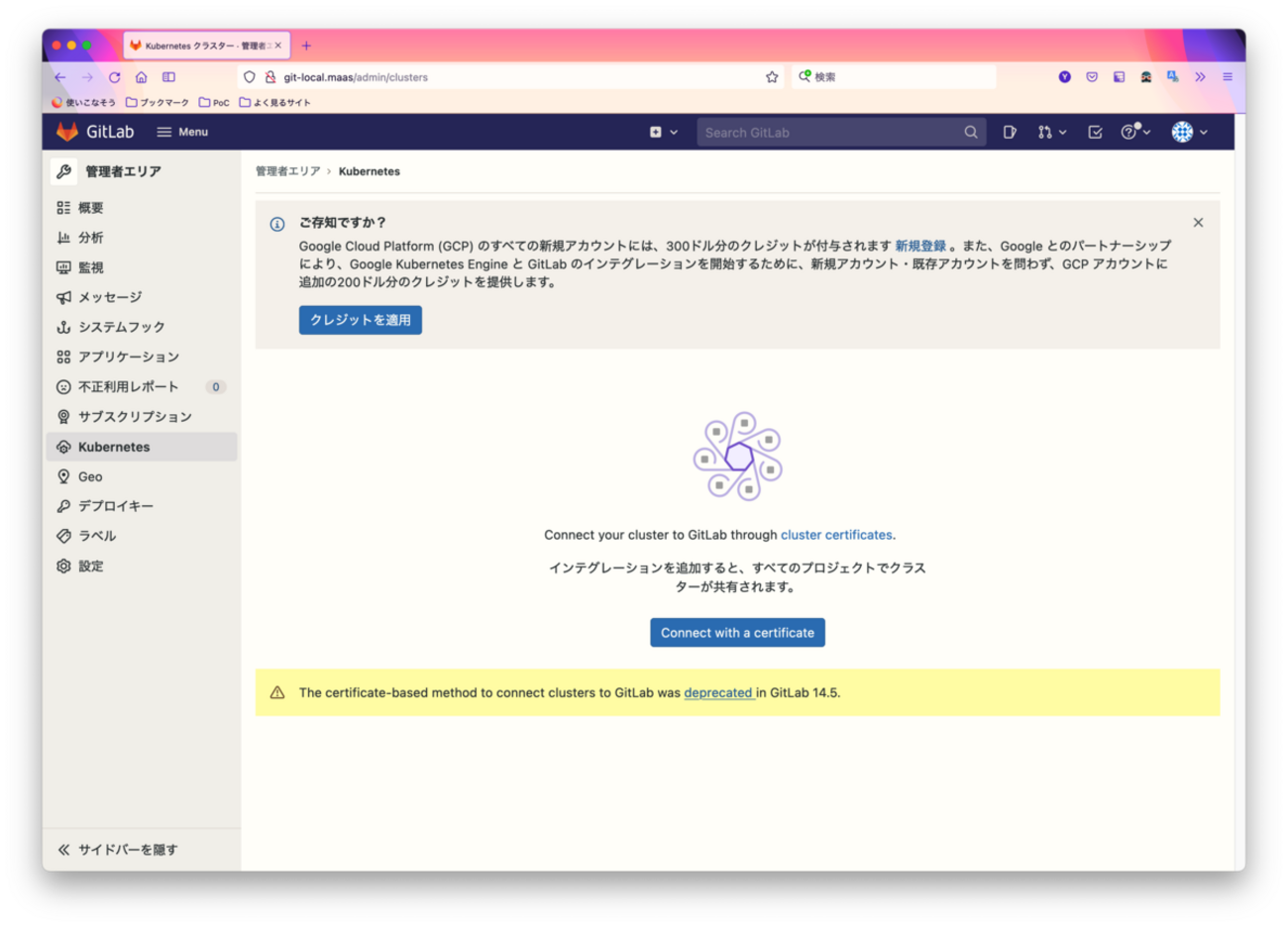Open システムフック with the anchor icon
This screenshot has height=927, width=1288.
tap(63, 327)
